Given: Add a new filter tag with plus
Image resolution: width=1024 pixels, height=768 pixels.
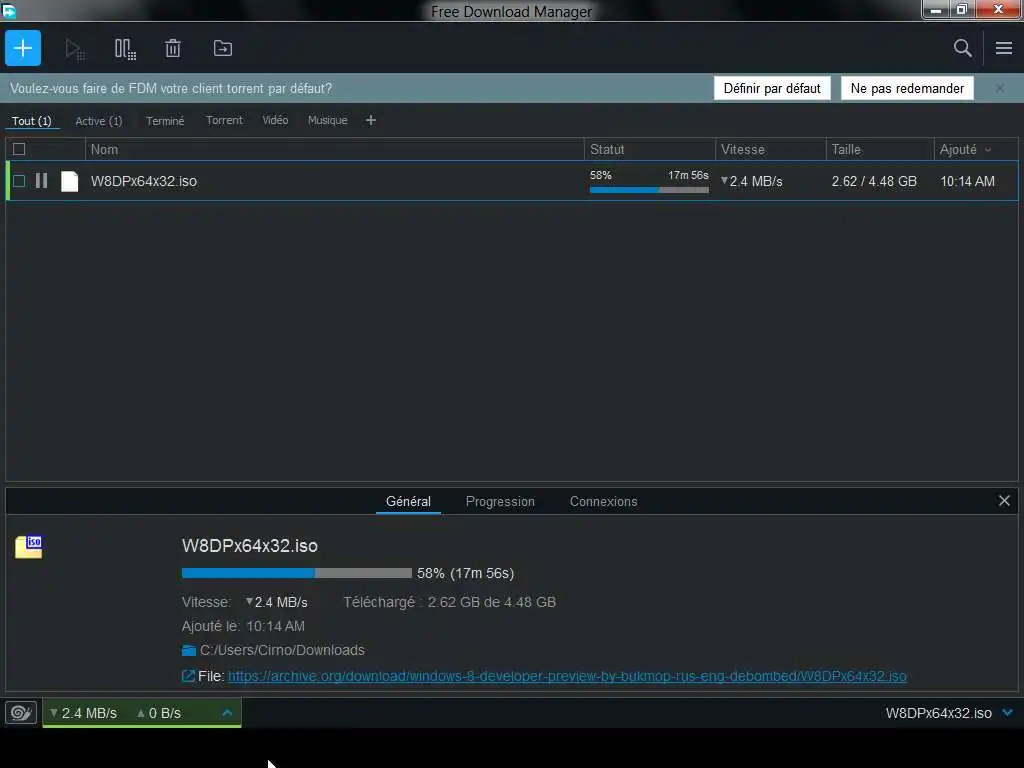Looking at the screenshot, I should 370,120.
